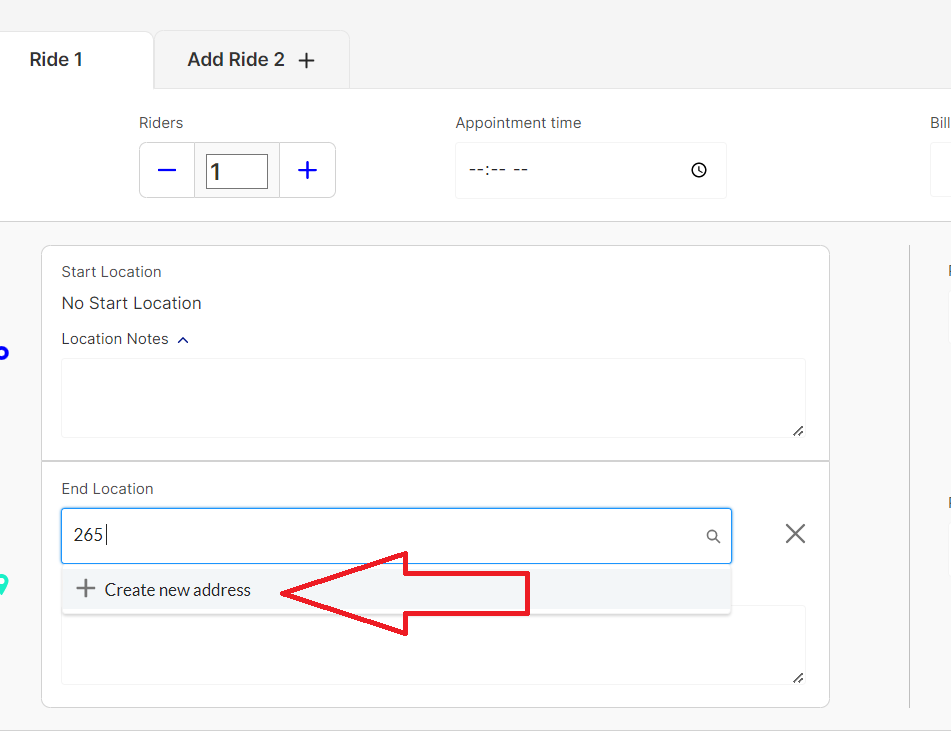Screen dimensions: 951x743
Task: Select the blue start-location circle marker
Action: pyautogui.click(x=3, y=352)
